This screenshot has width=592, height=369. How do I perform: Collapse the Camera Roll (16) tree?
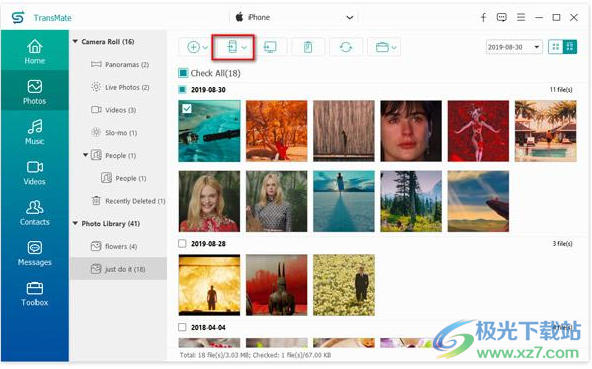(x=75, y=42)
